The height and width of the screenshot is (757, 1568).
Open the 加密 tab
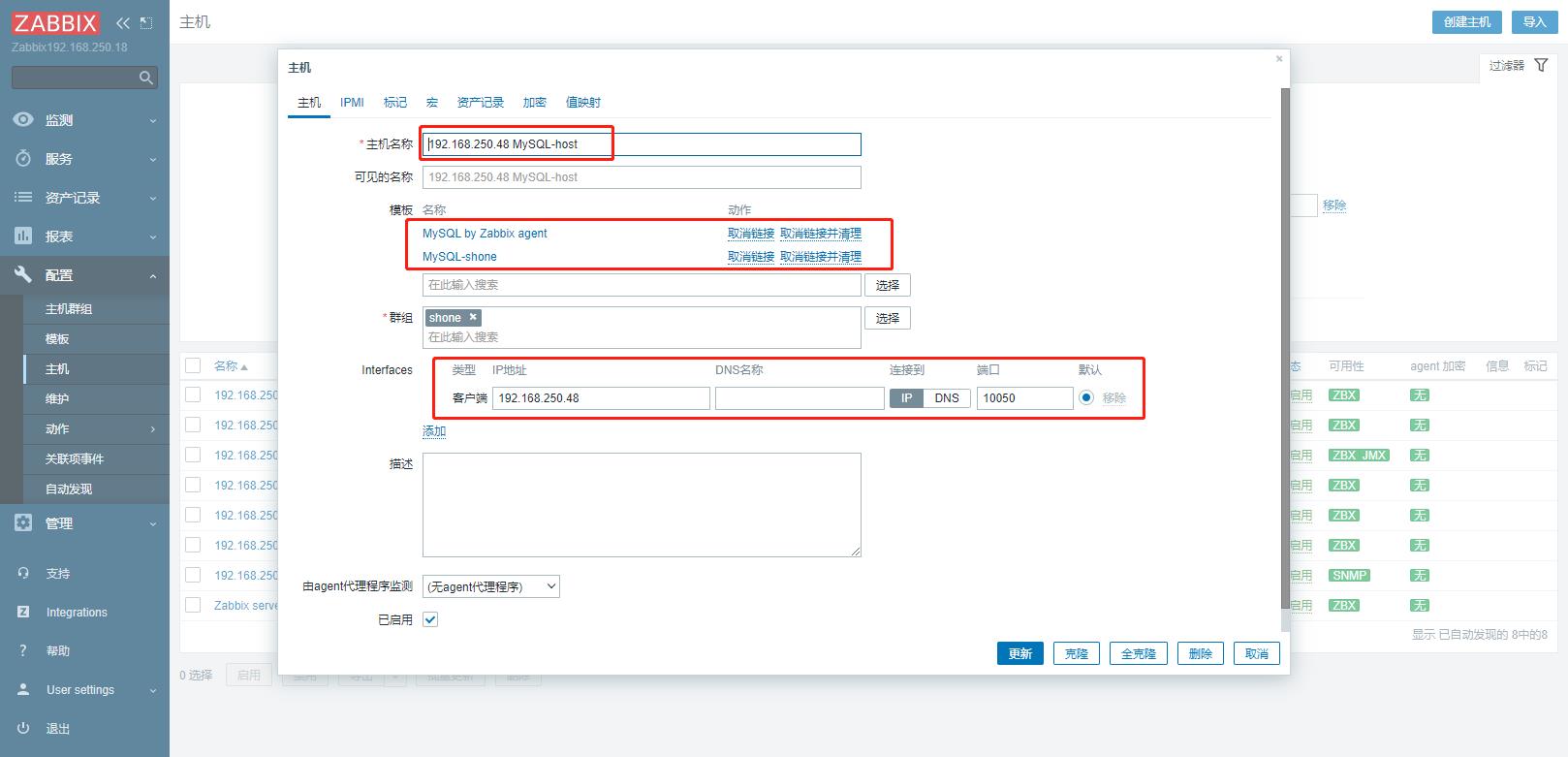click(x=535, y=102)
